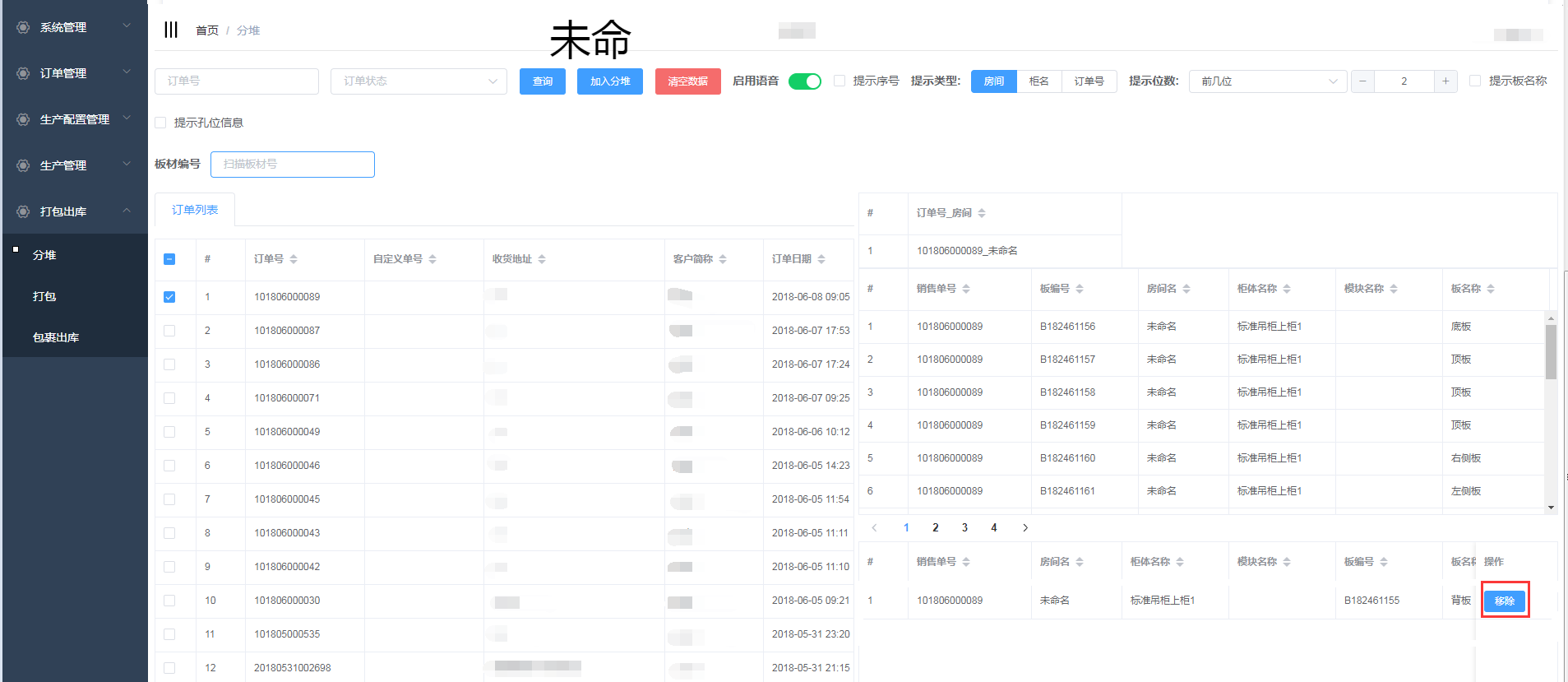Sort order list by 订单日期
Viewport: 1568px width, 682px height.
[821, 259]
